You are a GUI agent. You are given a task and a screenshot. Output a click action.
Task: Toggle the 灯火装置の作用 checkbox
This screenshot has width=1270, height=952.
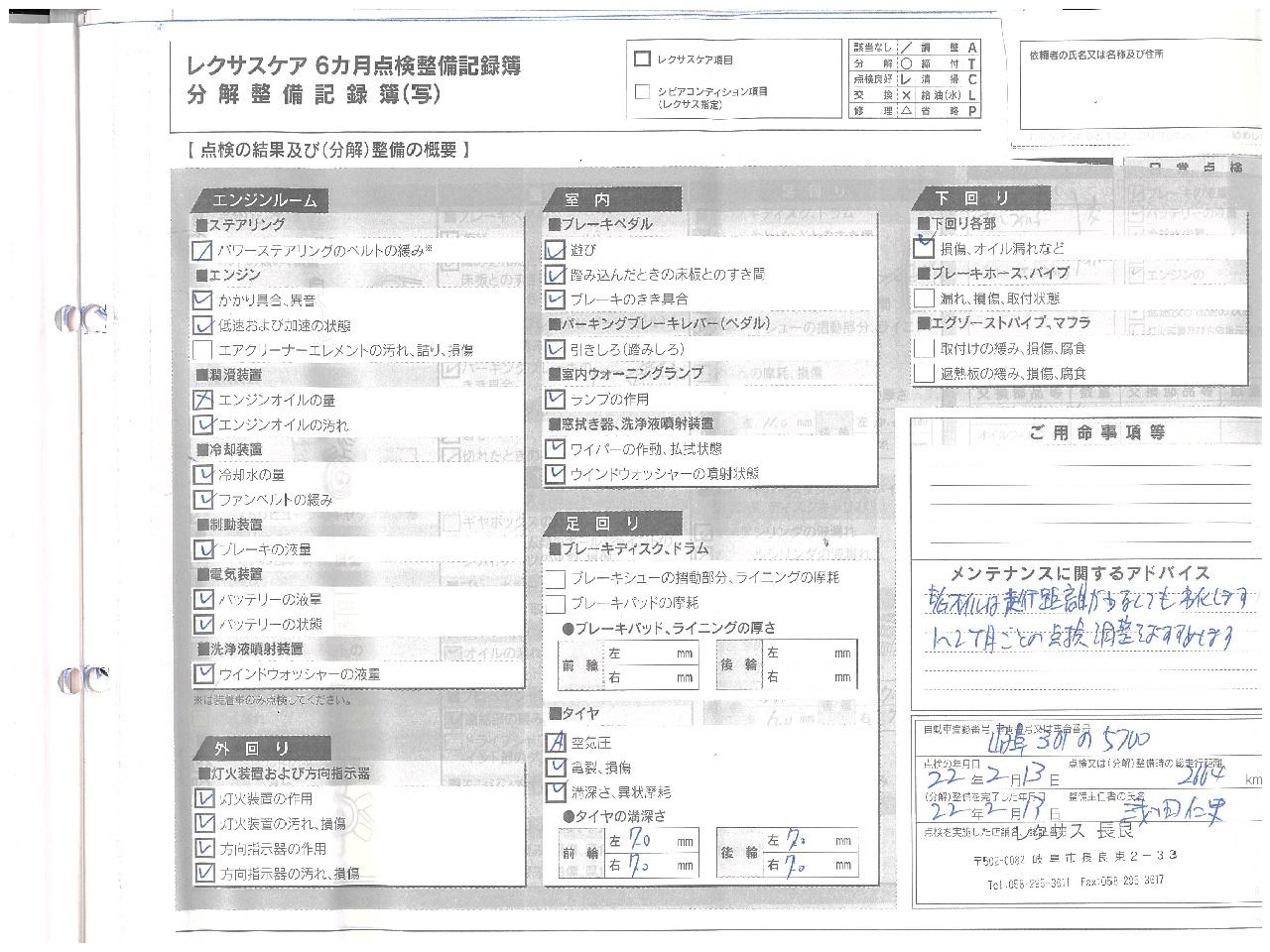point(203,797)
